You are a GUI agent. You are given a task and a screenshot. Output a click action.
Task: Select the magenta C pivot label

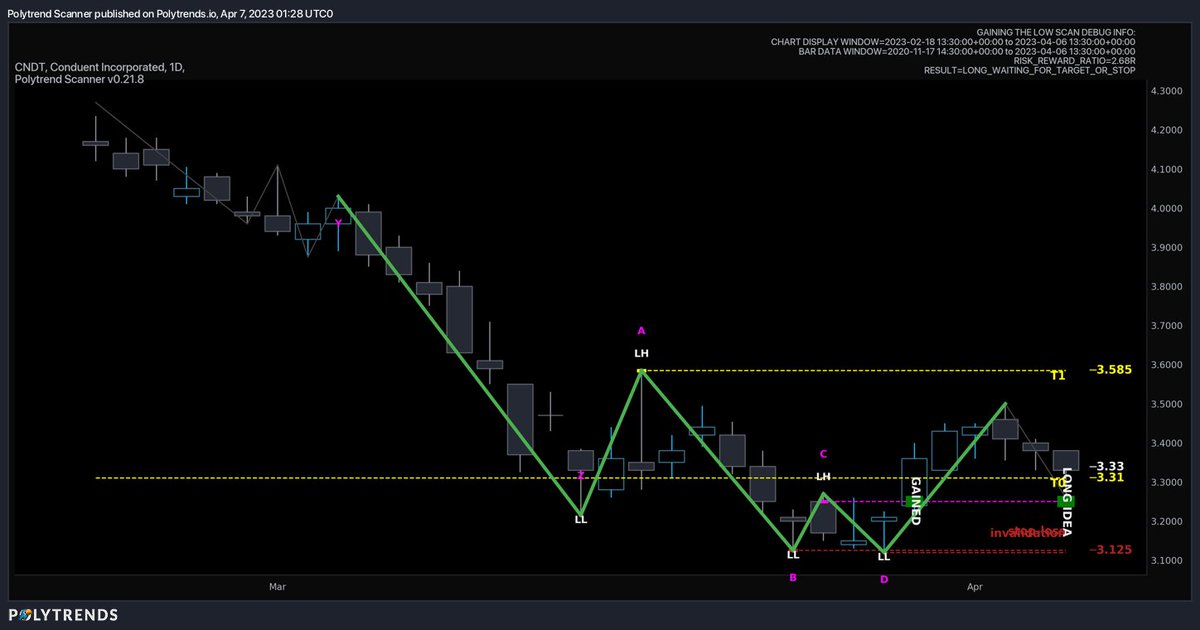coord(823,454)
